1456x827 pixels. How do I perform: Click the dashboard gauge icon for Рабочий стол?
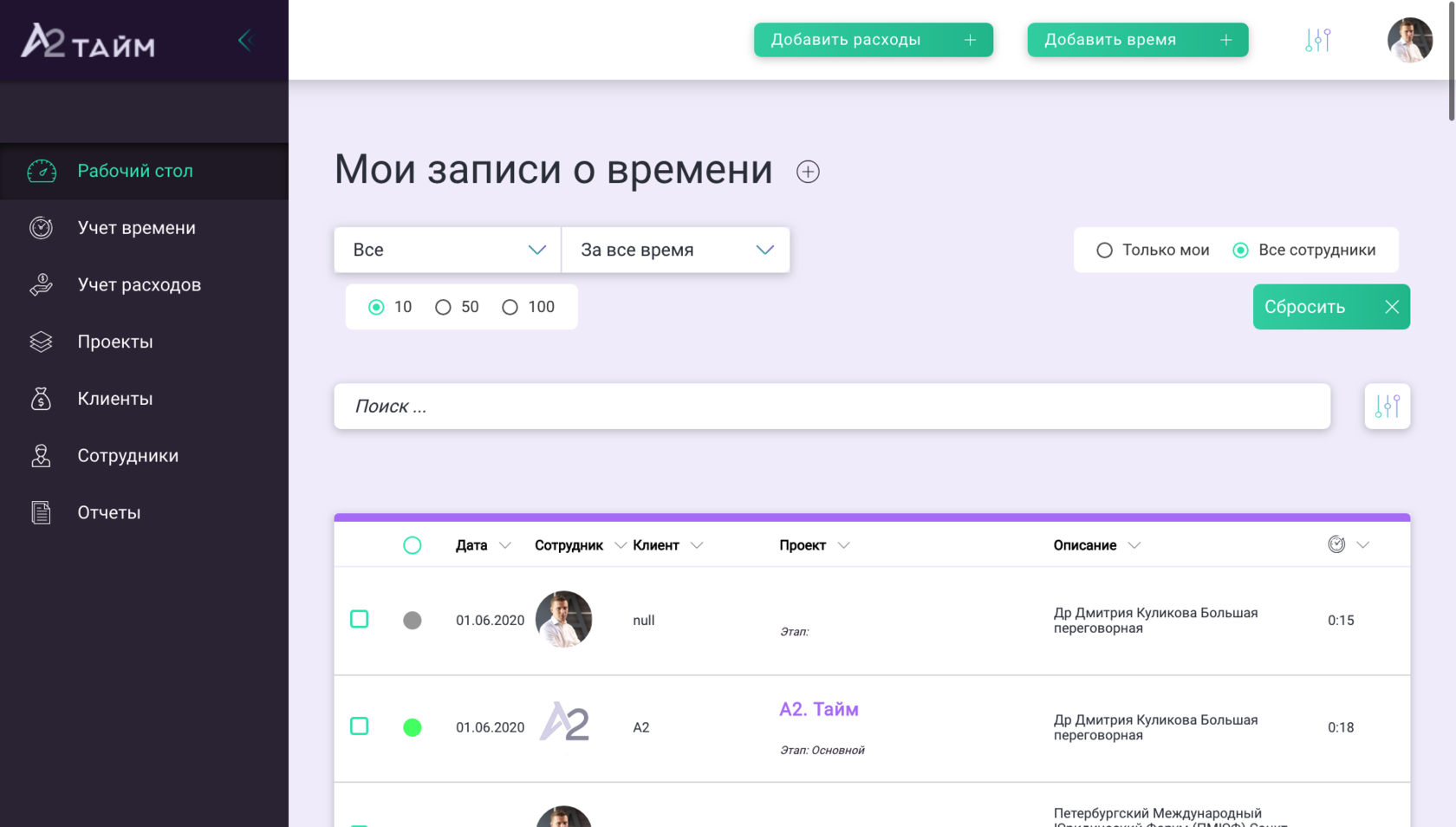41,171
